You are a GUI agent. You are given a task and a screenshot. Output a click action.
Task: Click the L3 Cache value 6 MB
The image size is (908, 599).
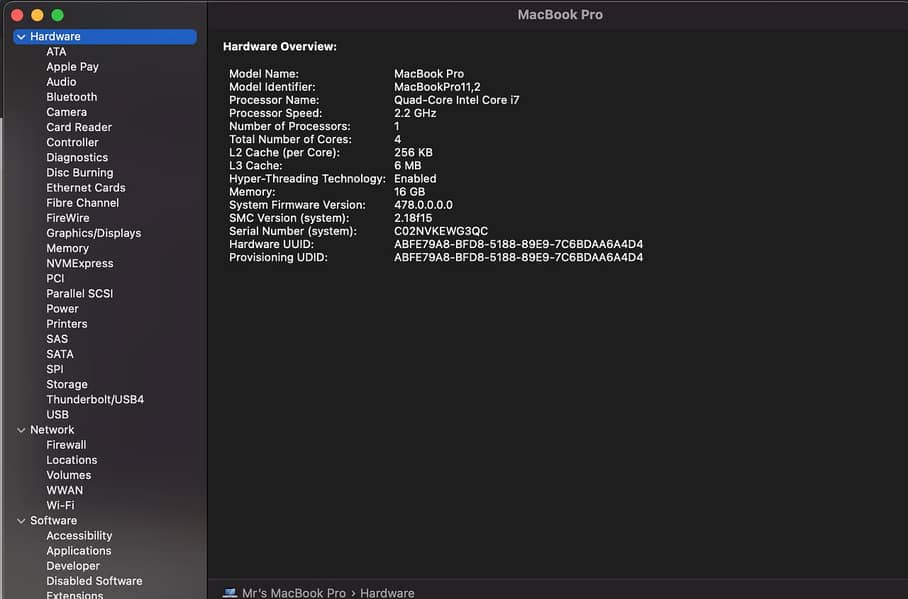[408, 166]
